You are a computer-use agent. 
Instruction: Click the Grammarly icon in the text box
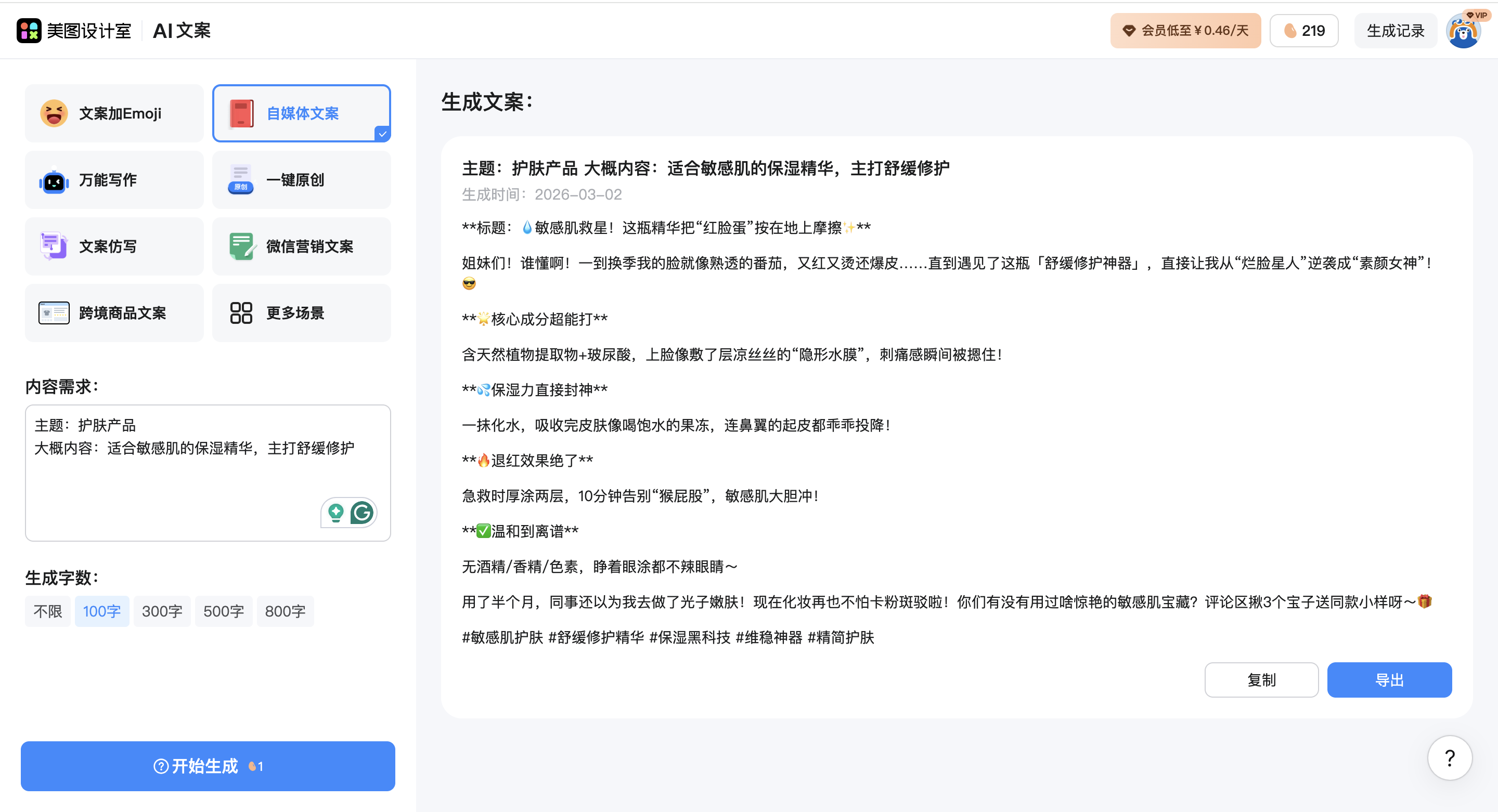[x=361, y=513]
